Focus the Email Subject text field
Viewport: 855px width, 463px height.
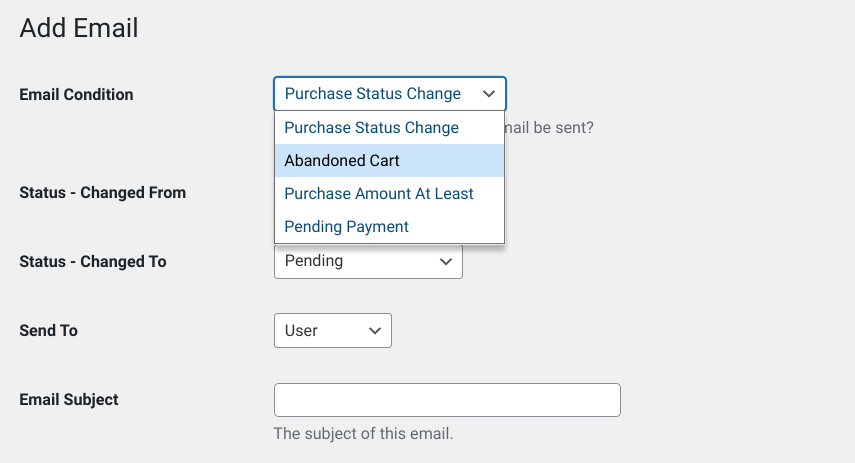point(447,400)
